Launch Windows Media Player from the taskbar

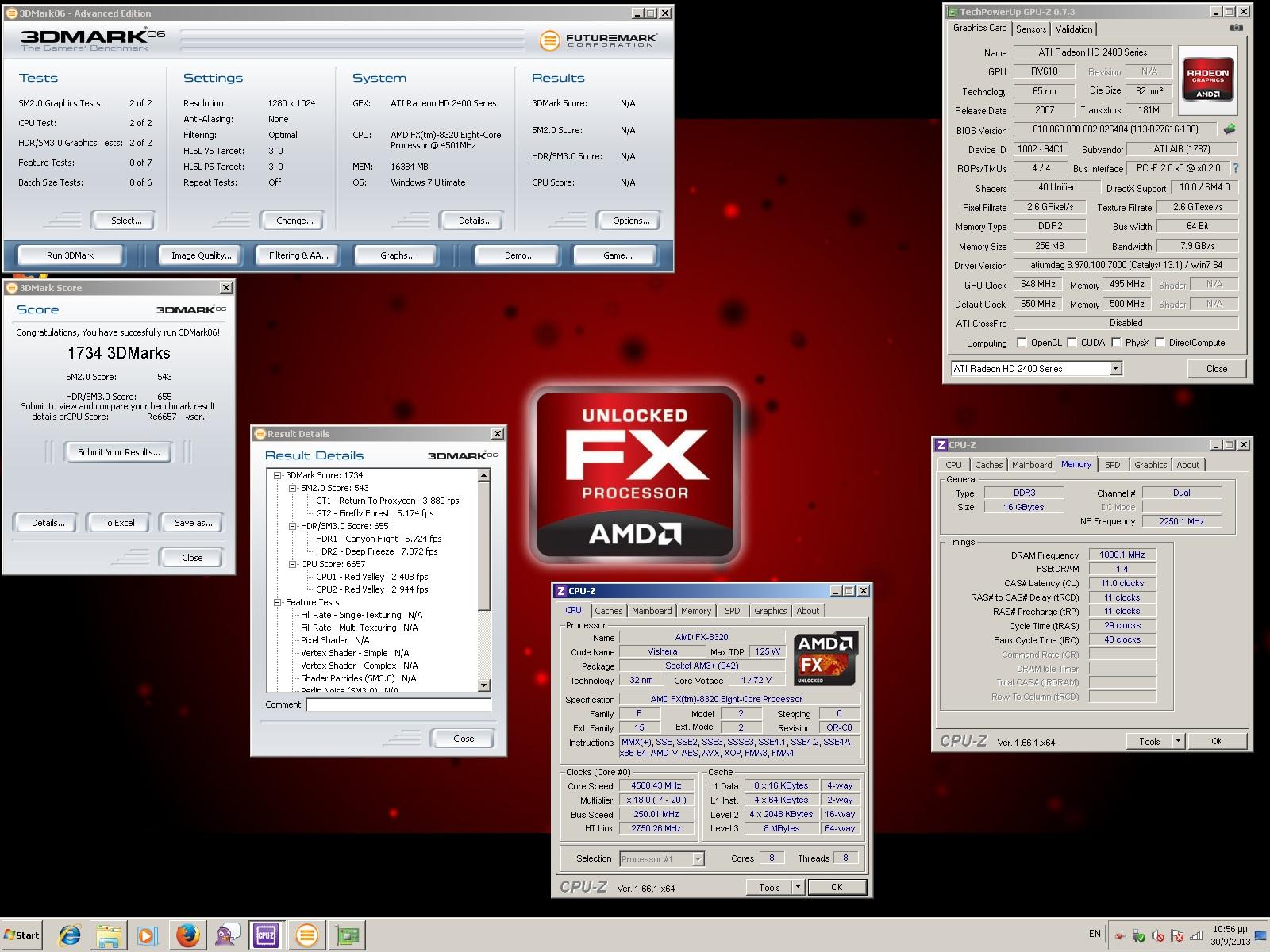coord(147,935)
